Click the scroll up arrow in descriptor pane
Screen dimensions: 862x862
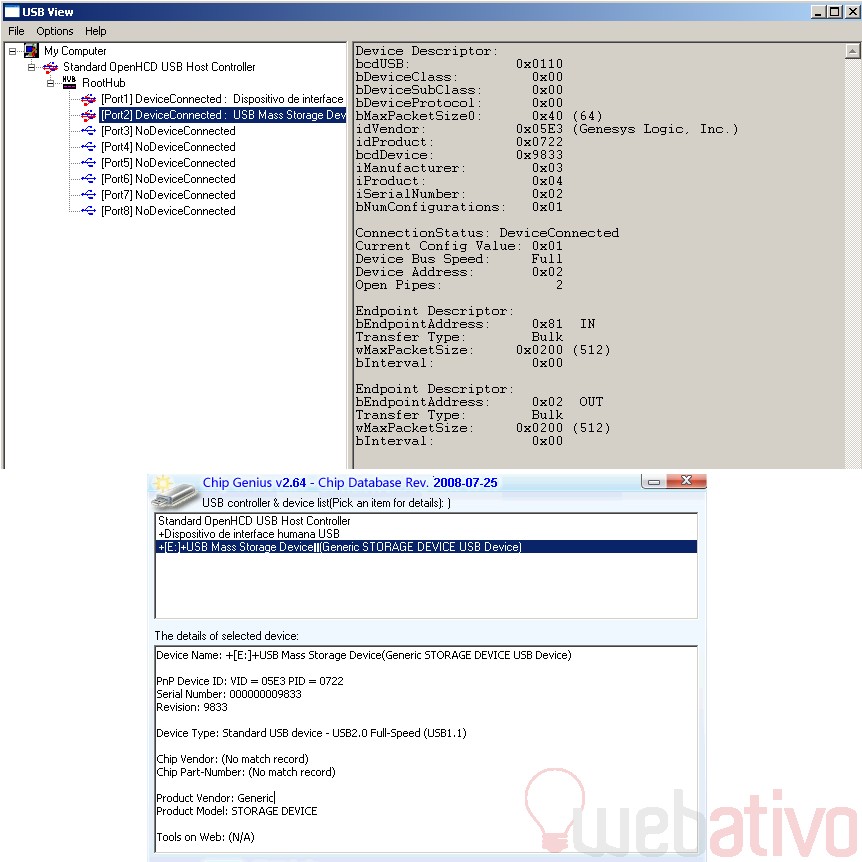click(852, 51)
